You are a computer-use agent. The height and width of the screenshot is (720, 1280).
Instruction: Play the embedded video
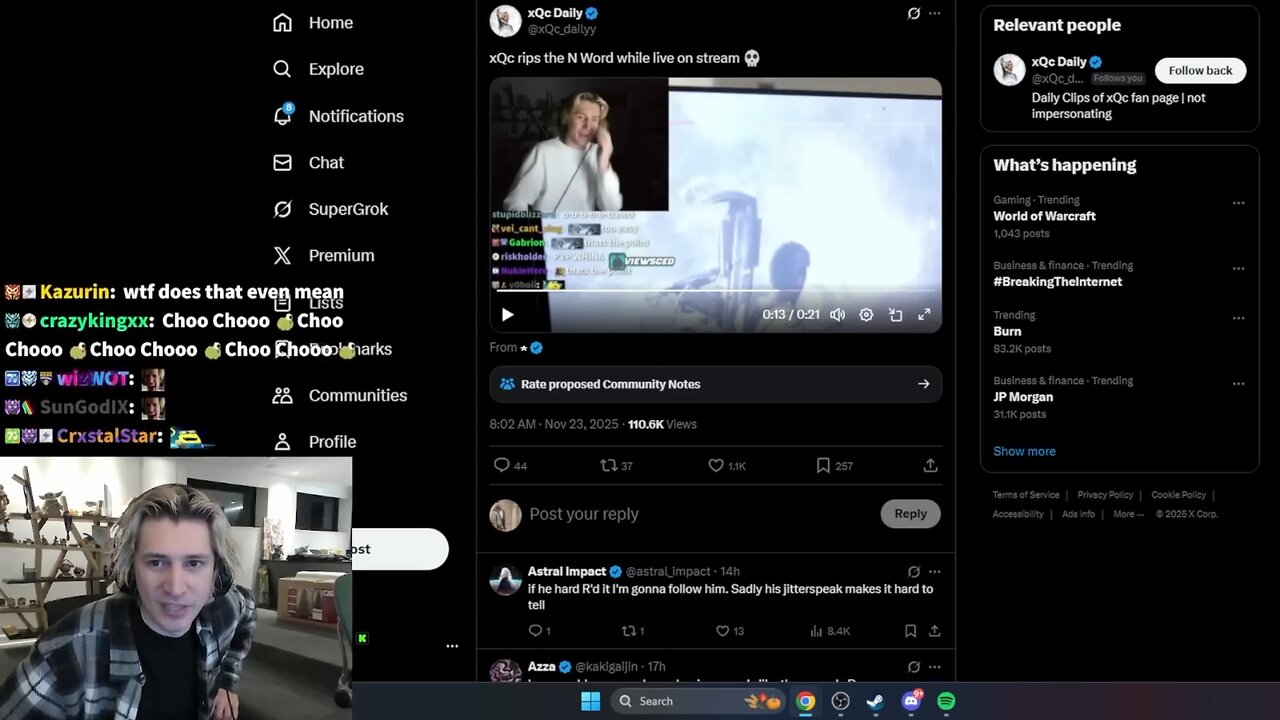(x=507, y=315)
